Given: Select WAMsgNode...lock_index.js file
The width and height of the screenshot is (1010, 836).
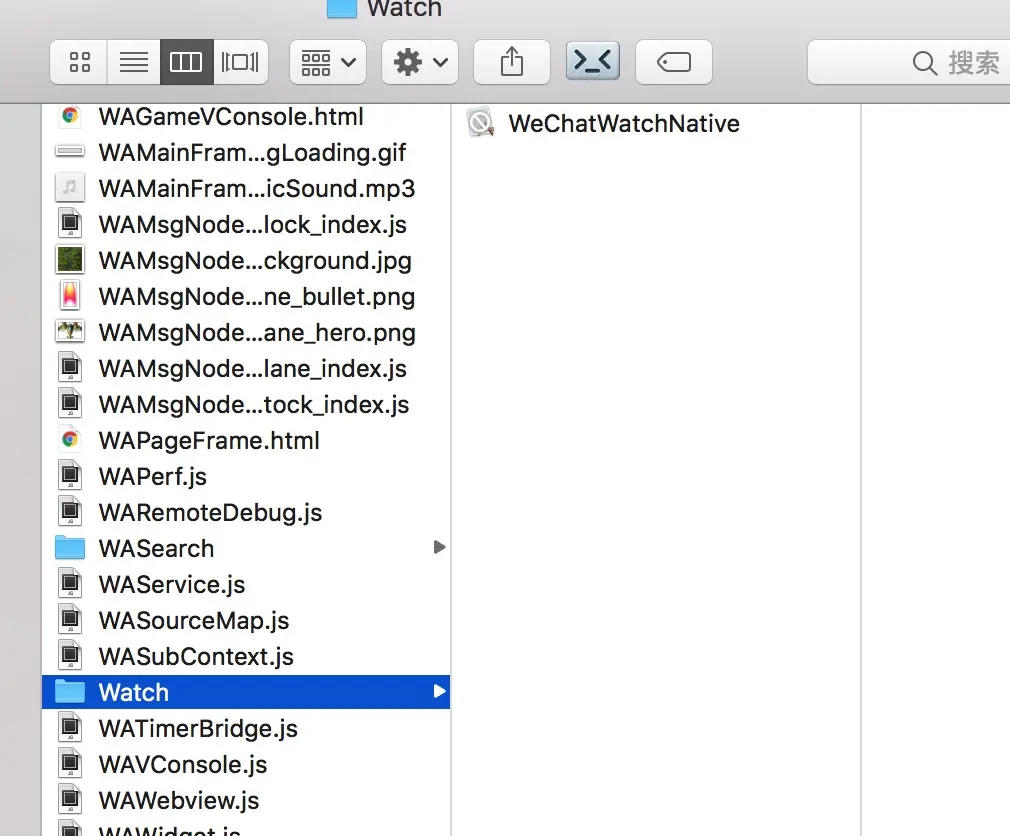Looking at the screenshot, I should coord(245,225).
